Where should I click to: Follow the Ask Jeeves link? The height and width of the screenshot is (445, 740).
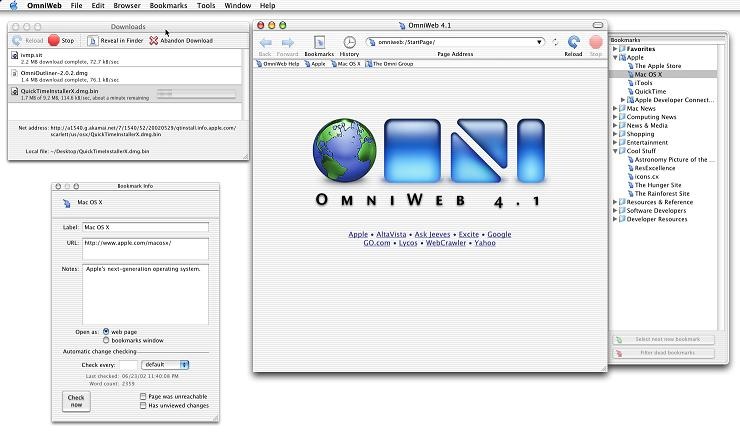[x=432, y=234]
